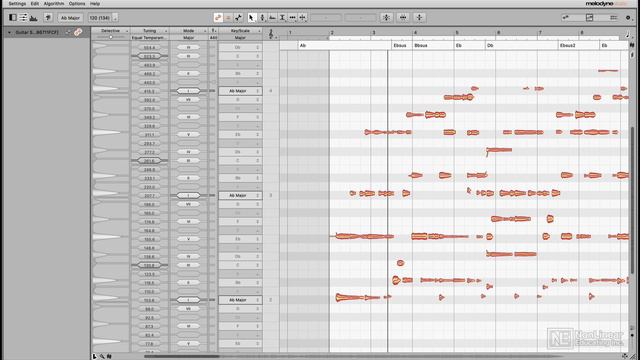
Task: Open the Edit menu
Action: (35, 4)
